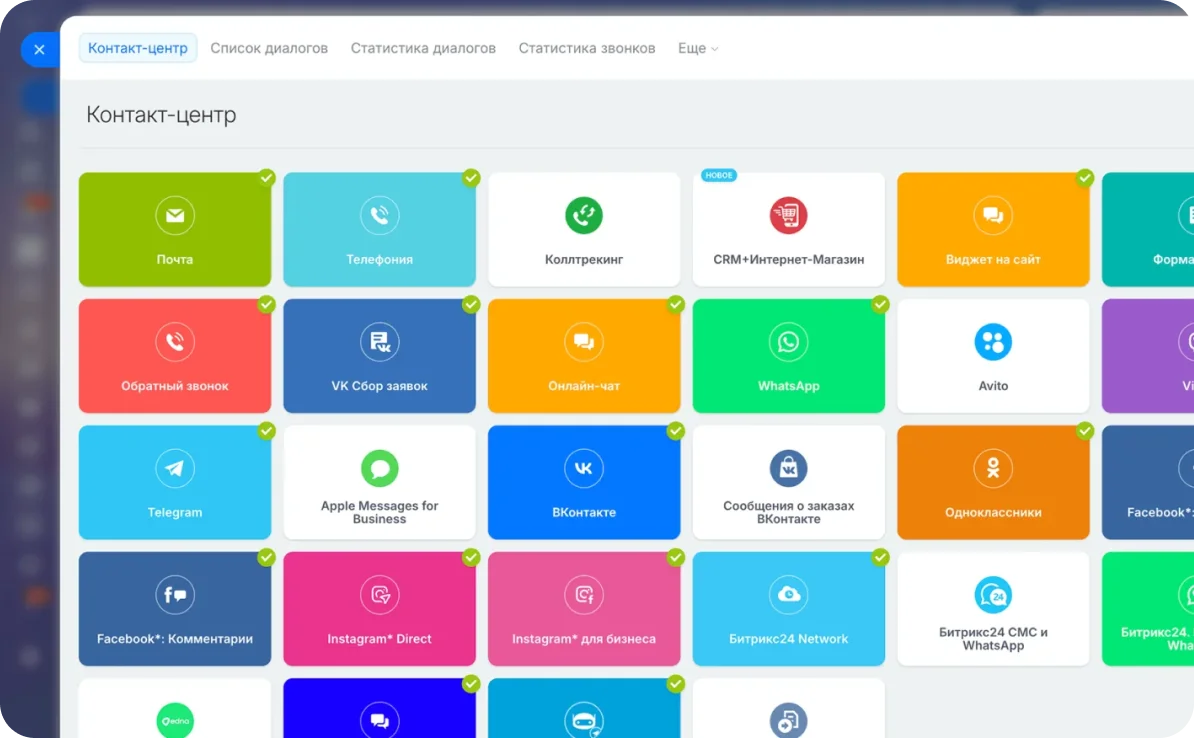The image size is (1194, 738).
Task: Click the green edna icon
Action: 174,720
